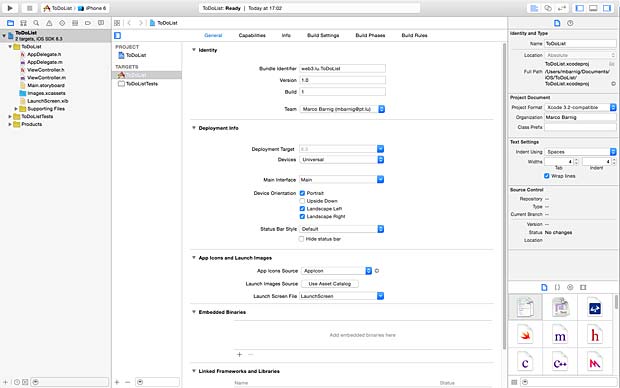Open the Status Bar Style dropdown
620x388 pixels.
[x=342, y=229]
